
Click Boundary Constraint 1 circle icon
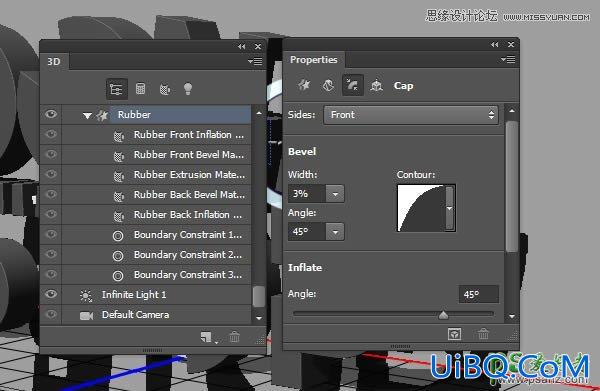[118, 236]
